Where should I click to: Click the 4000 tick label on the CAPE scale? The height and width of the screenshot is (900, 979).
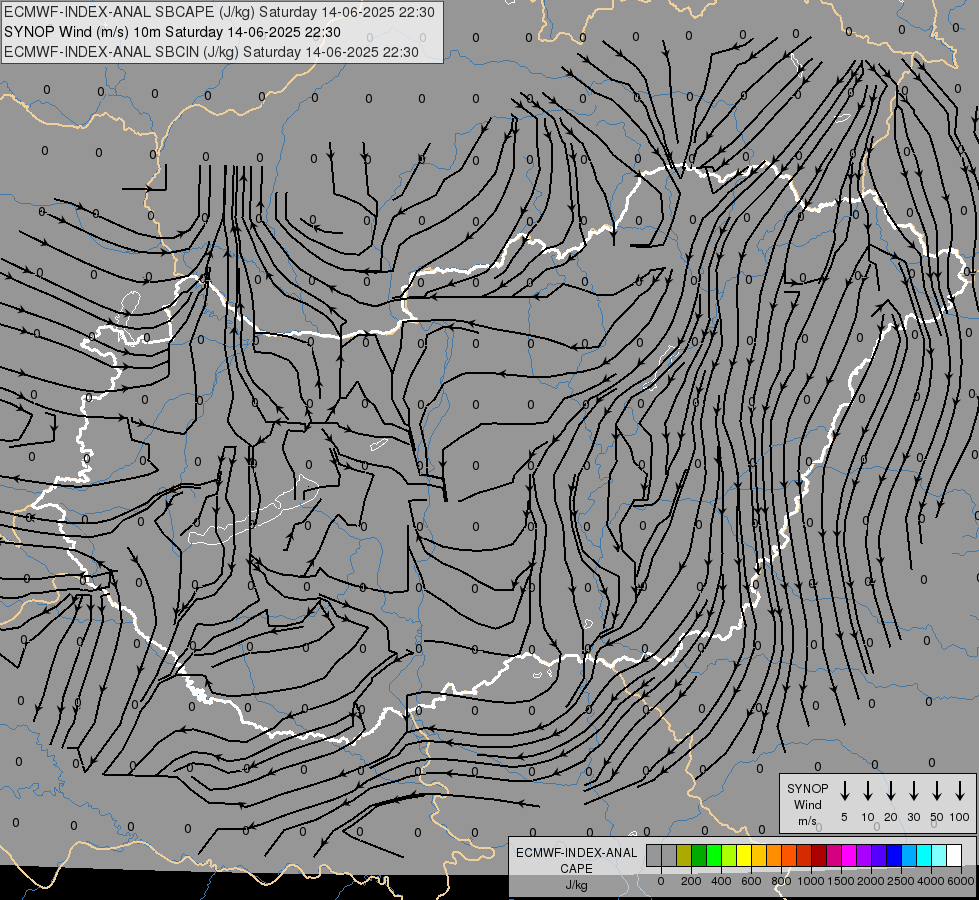pyautogui.click(x=931, y=881)
